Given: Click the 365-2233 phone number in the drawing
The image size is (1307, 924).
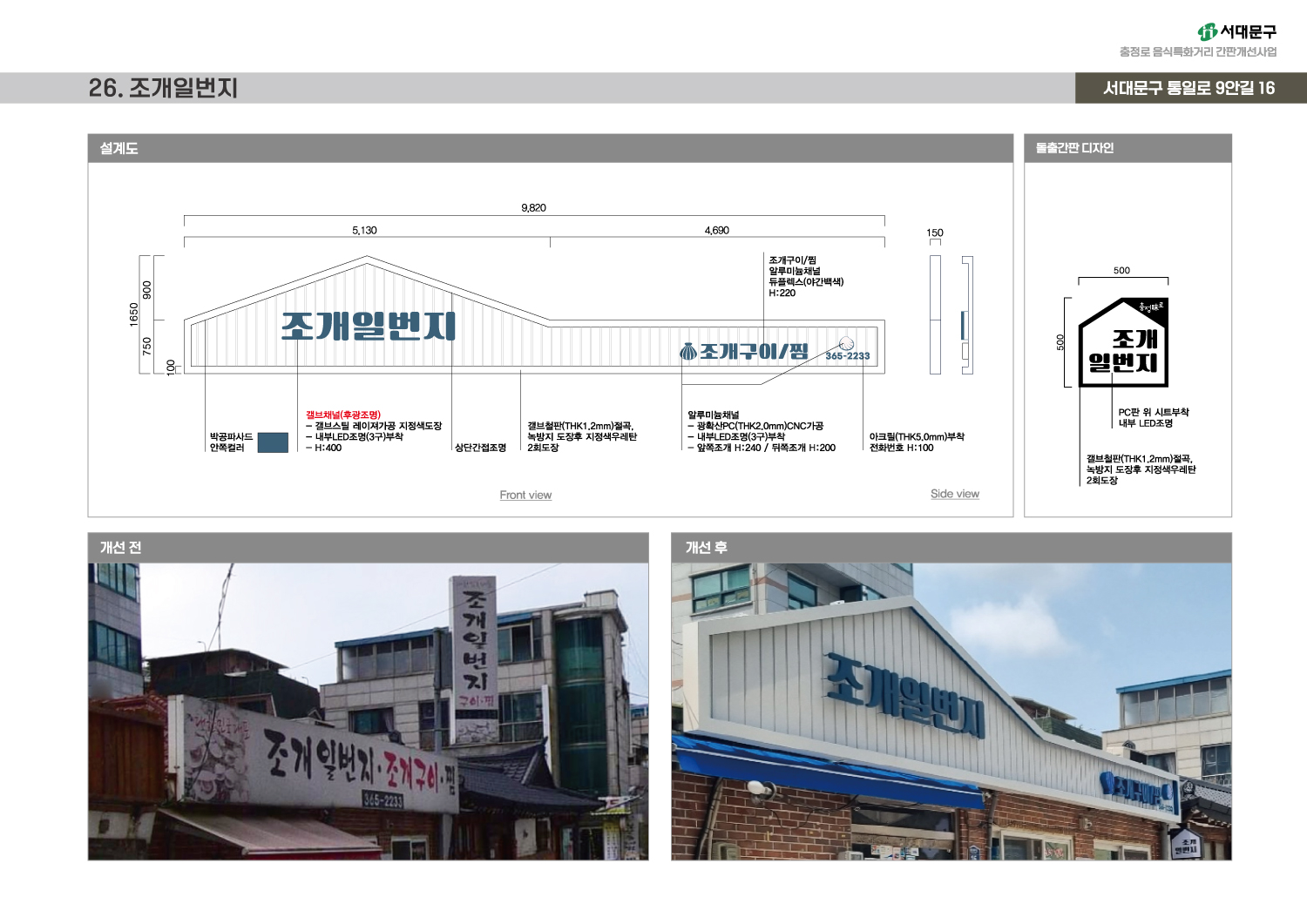Looking at the screenshot, I should 848,356.
